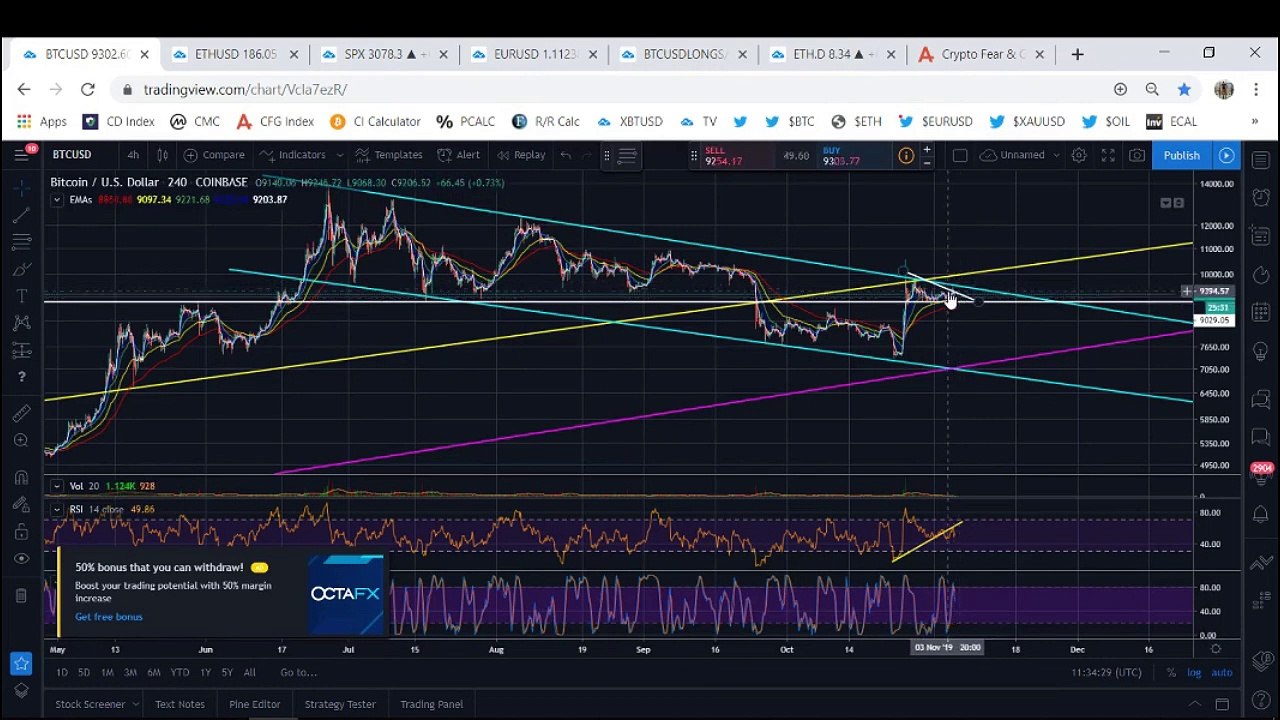Toggle percent scale on price axis
This screenshot has width=1280, height=720.
[x=1171, y=673]
